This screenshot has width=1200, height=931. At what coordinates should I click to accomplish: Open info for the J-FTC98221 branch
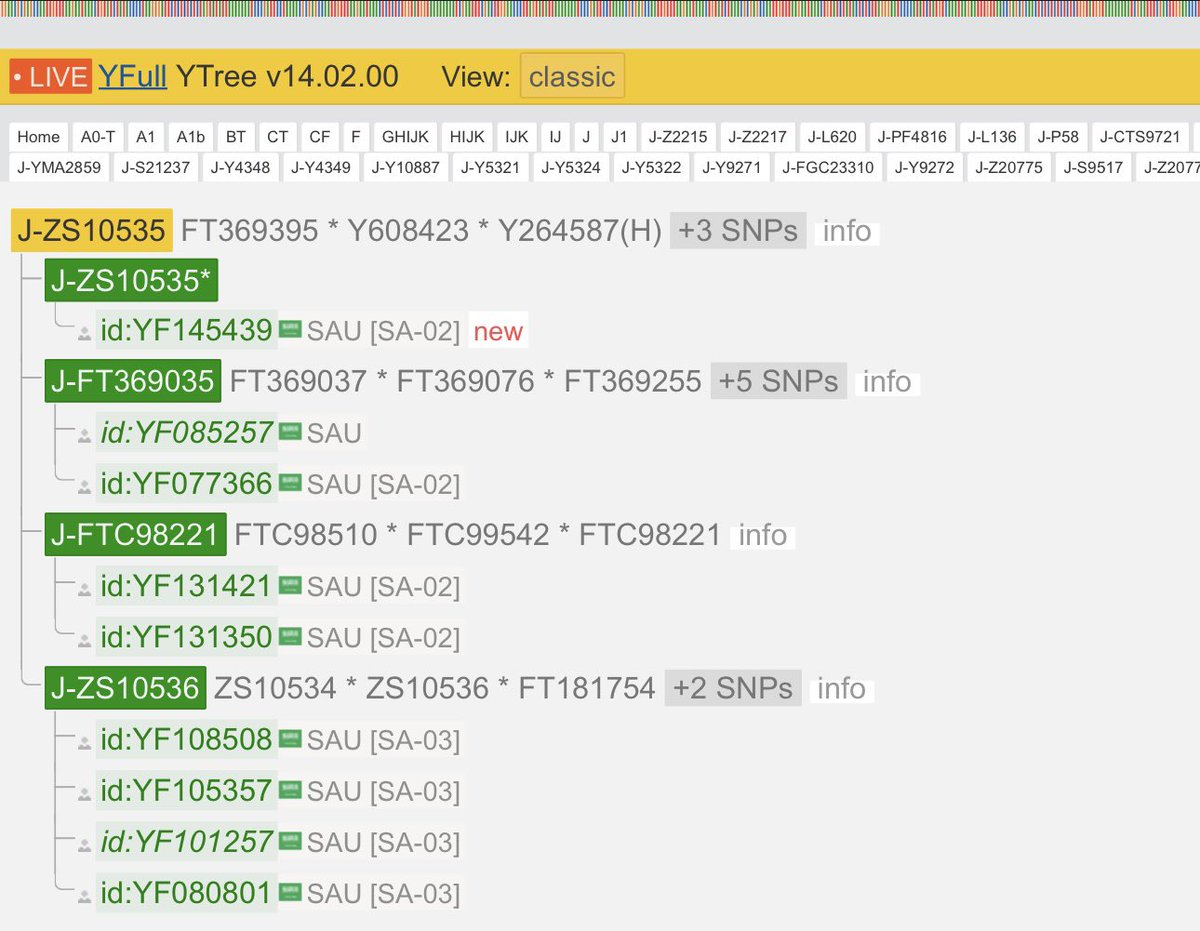(763, 536)
